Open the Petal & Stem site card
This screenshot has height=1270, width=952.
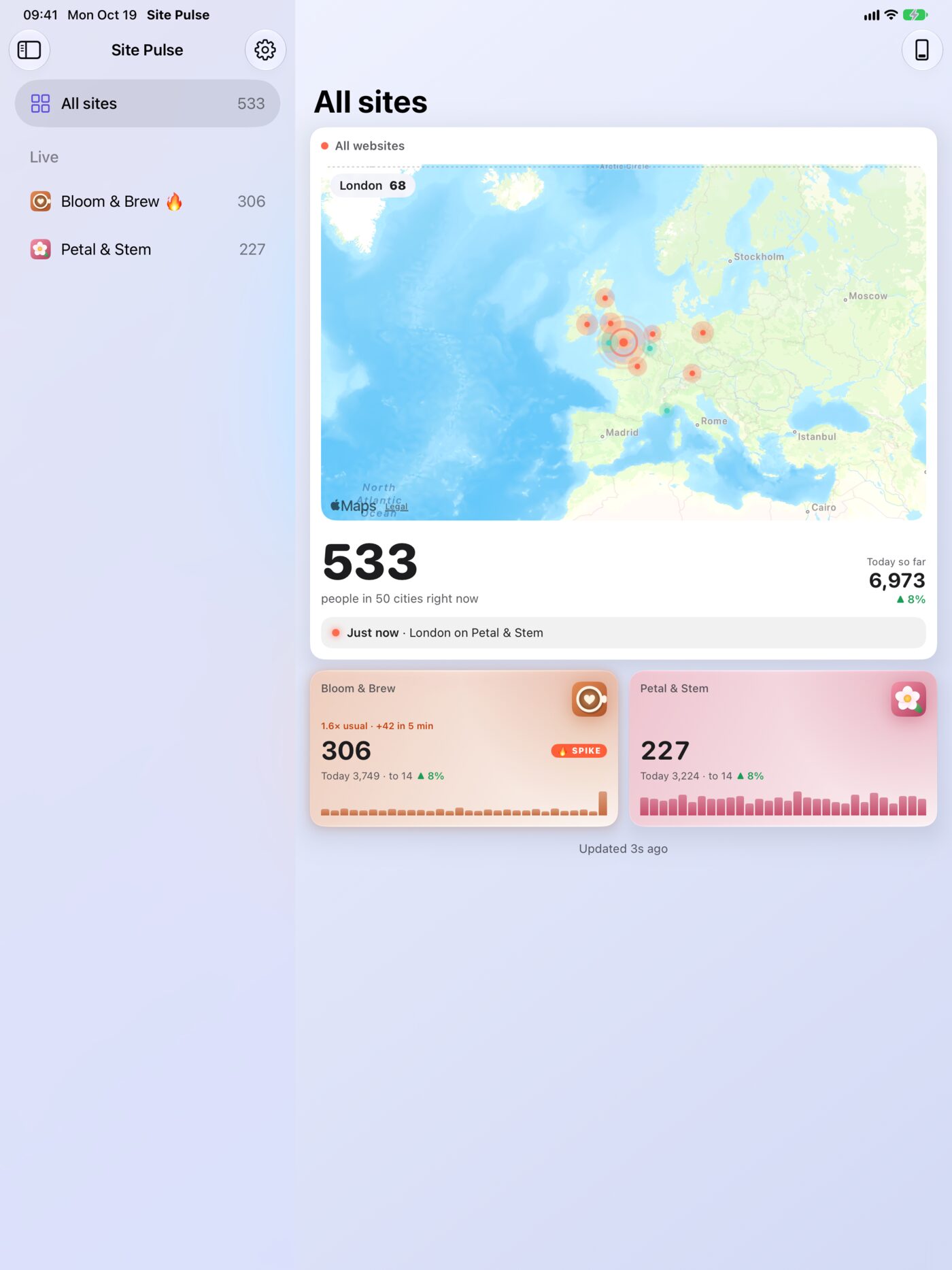pyautogui.click(x=783, y=748)
